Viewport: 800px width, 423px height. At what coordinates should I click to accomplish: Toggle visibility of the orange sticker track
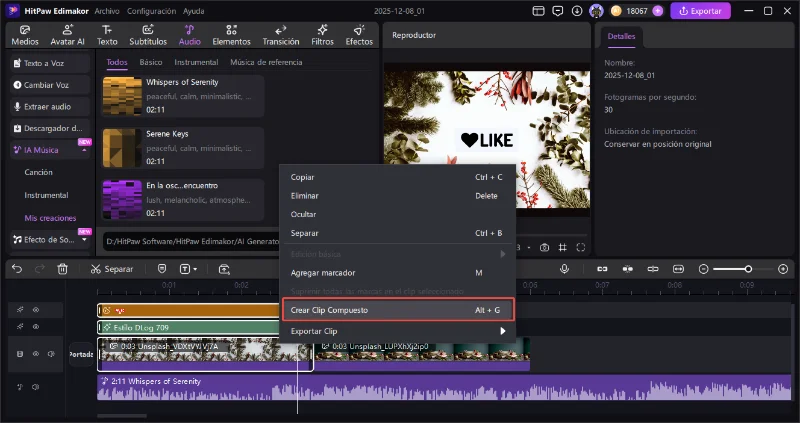click(36, 310)
